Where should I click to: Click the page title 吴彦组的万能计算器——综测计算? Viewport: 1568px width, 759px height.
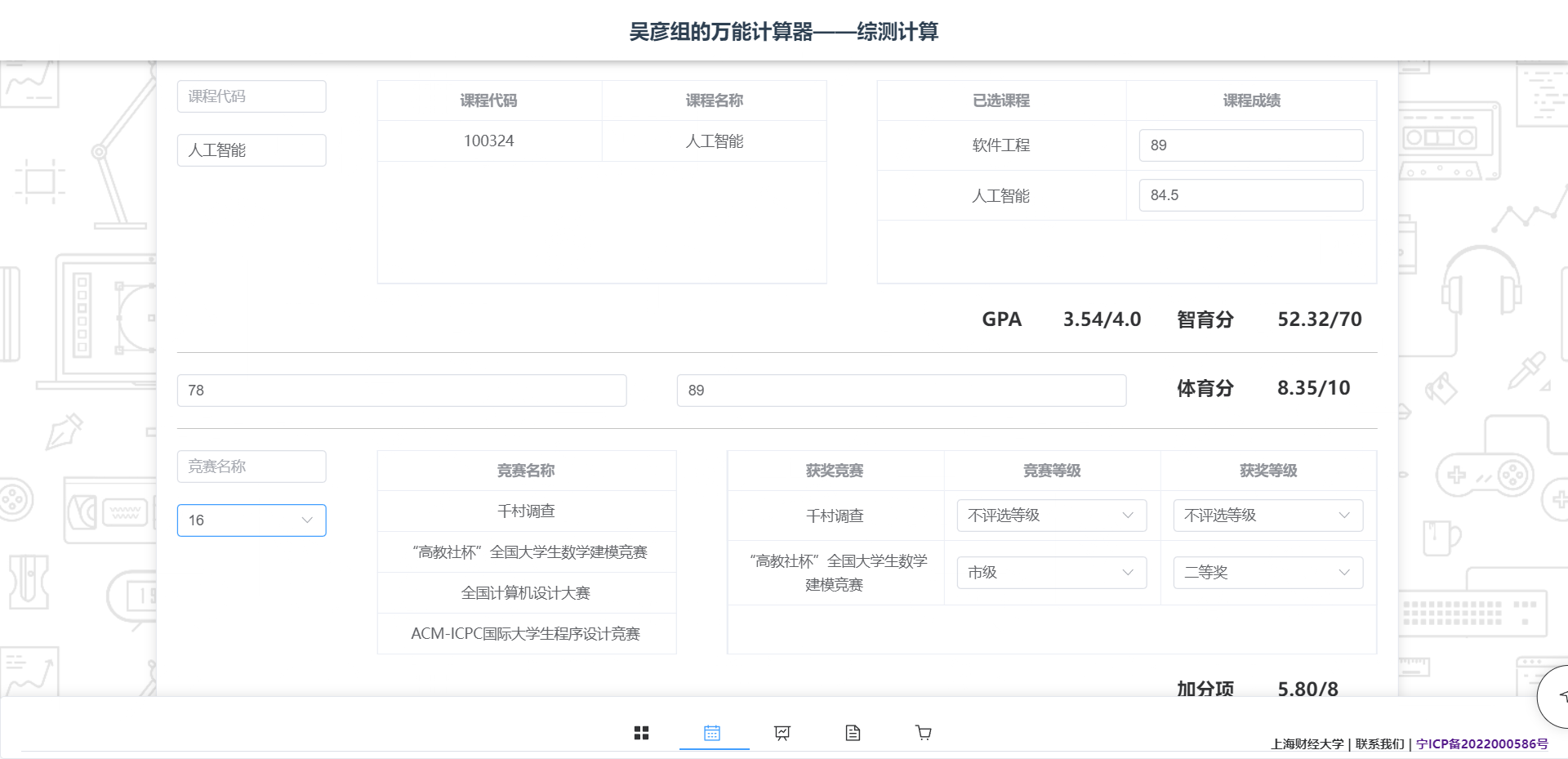pos(784,32)
